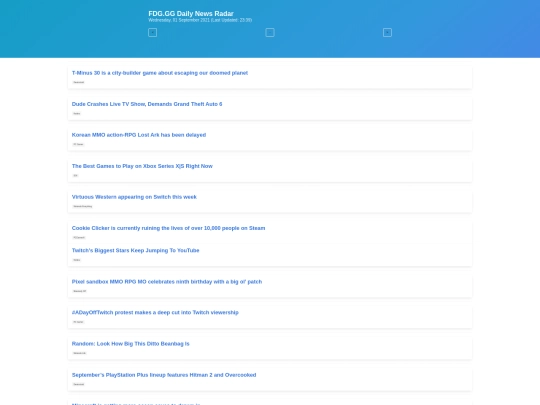The height and width of the screenshot is (405, 540).
Task: Open September's PlayStation Plus lineup article
Action: (x=164, y=375)
